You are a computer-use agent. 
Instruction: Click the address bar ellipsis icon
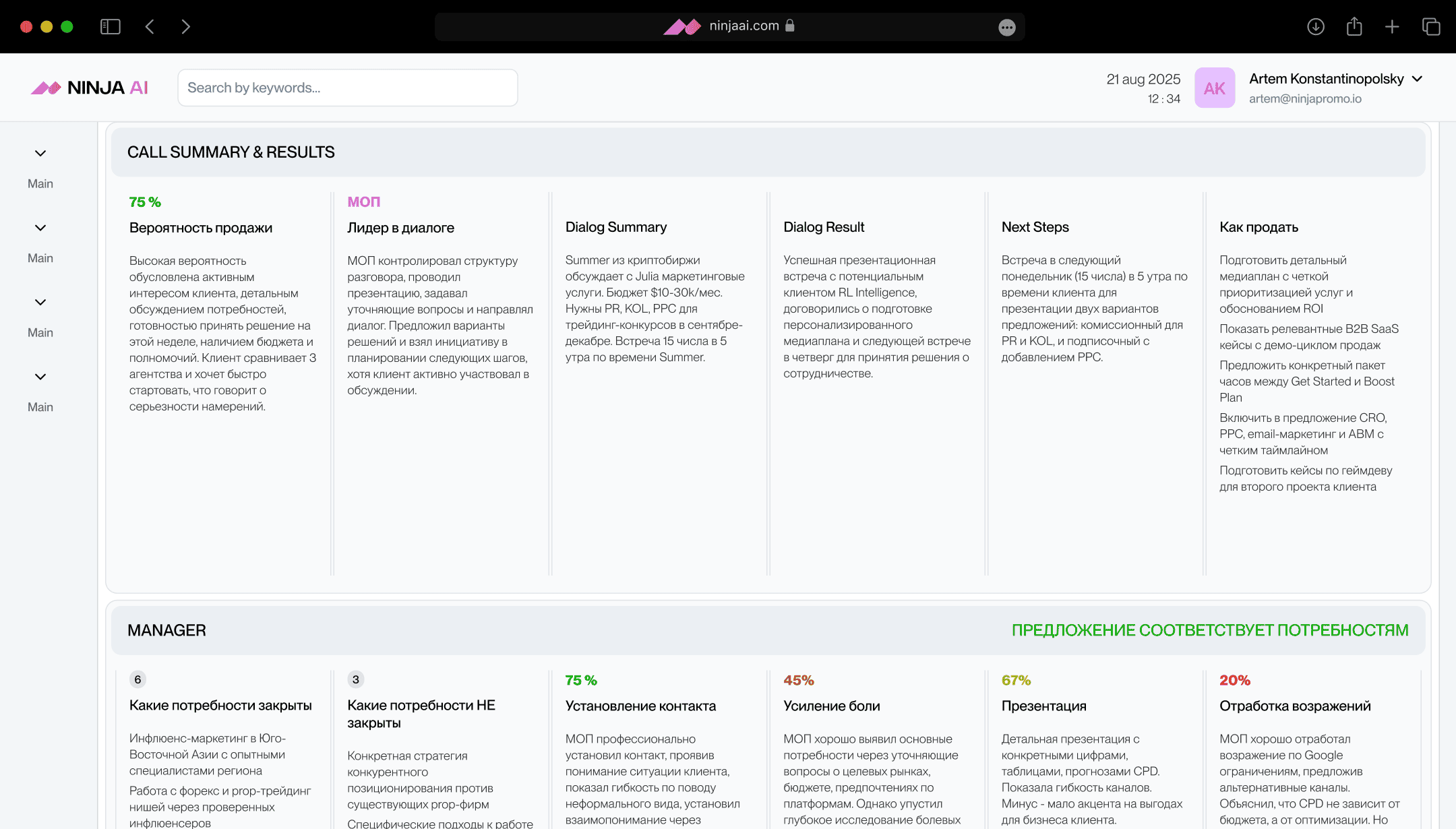coord(1006,27)
